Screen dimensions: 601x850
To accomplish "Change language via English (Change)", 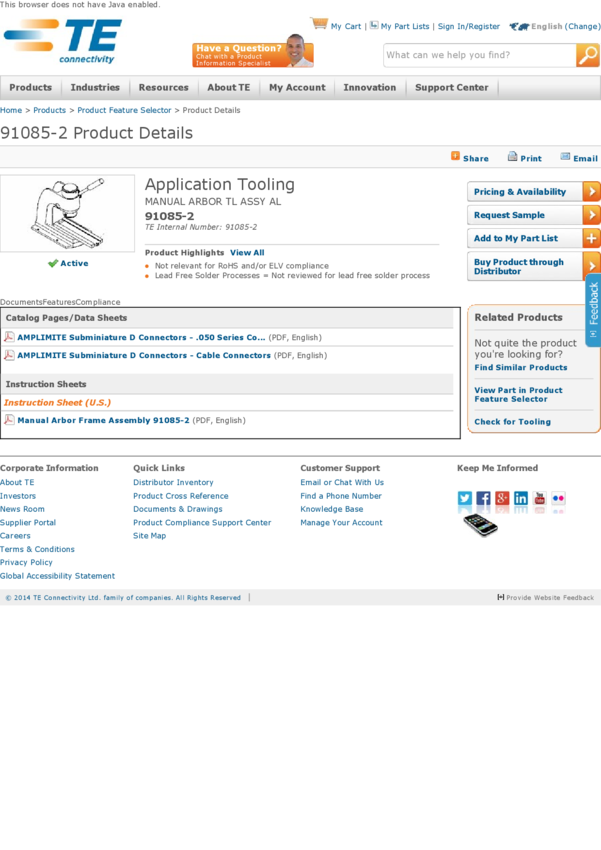I will [x=565, y=26].
